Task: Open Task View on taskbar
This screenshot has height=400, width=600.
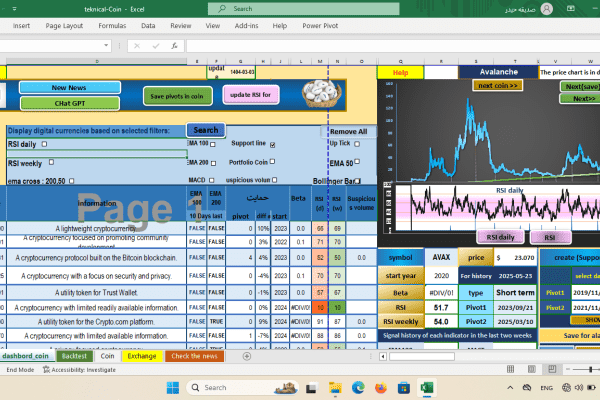Action: tap(312, 388)
